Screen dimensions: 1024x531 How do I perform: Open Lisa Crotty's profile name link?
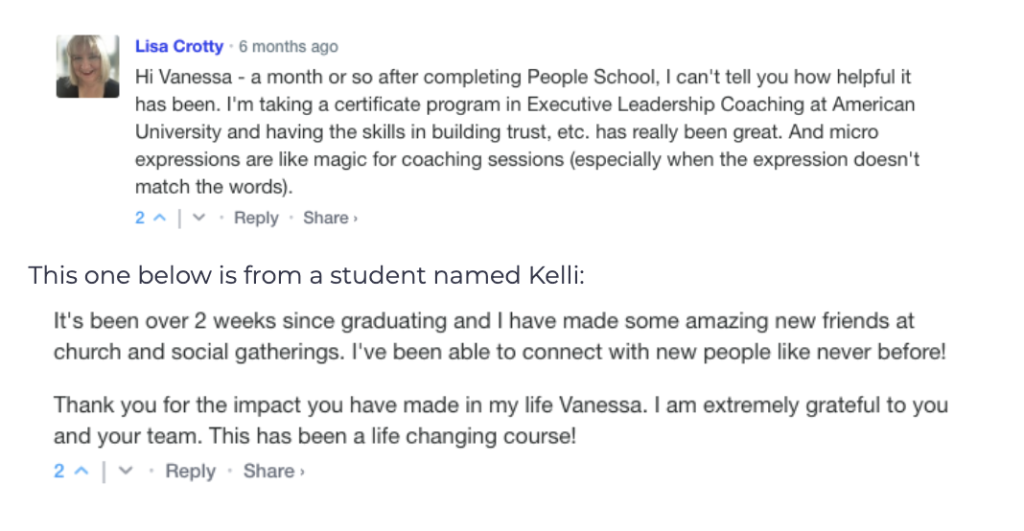point(179,47)
